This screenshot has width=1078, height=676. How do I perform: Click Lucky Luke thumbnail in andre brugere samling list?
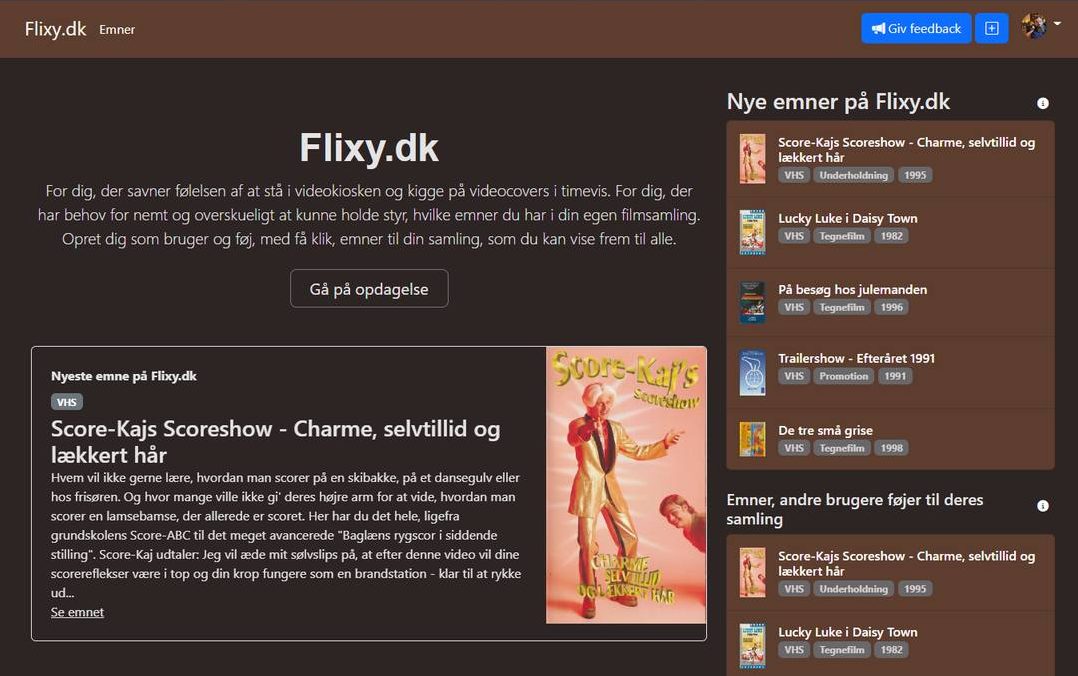pos(752,646)
